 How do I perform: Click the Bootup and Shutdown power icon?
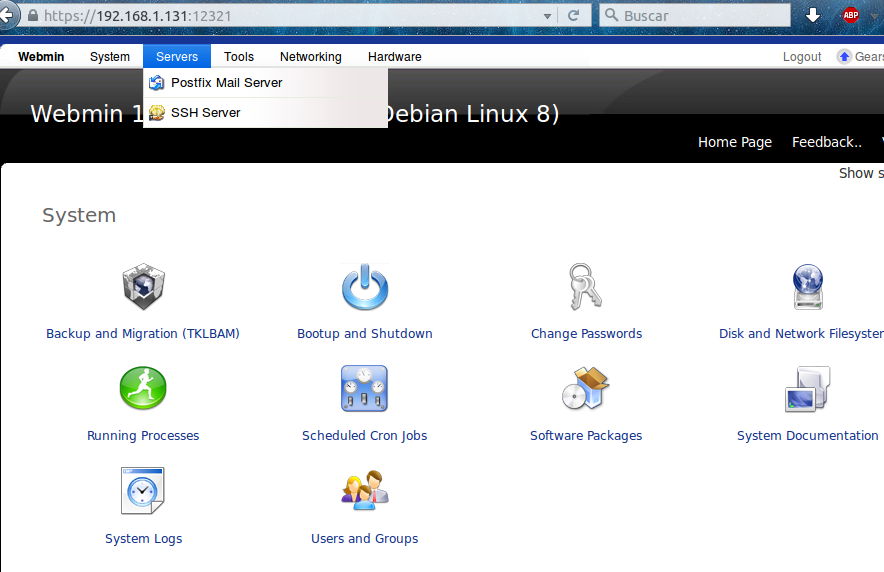364,289
